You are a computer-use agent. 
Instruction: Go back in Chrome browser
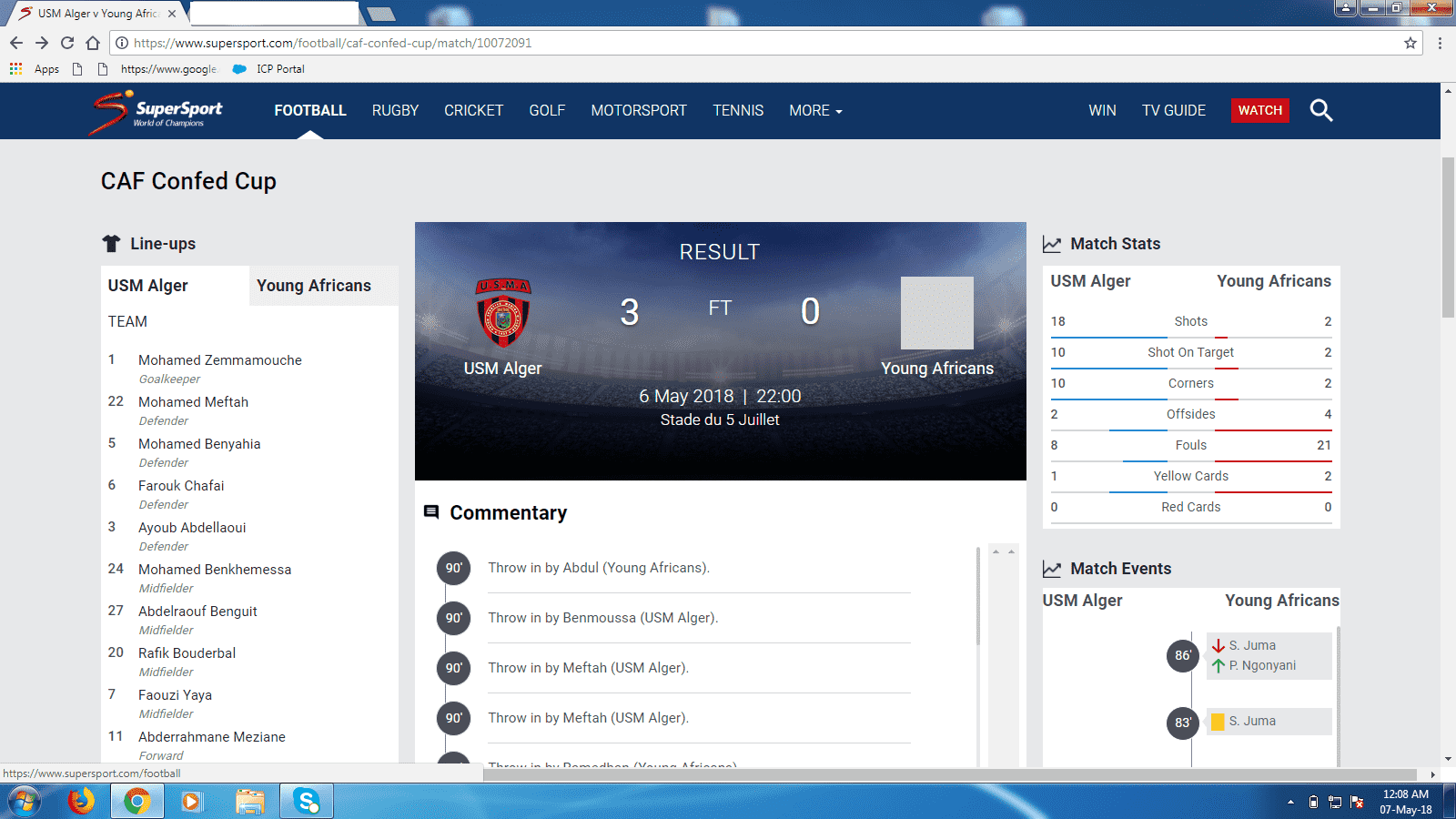click(16, 43)
